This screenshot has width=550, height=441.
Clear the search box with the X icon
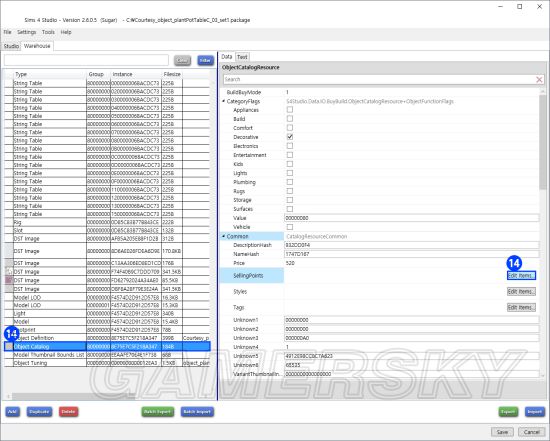point(539,80)
